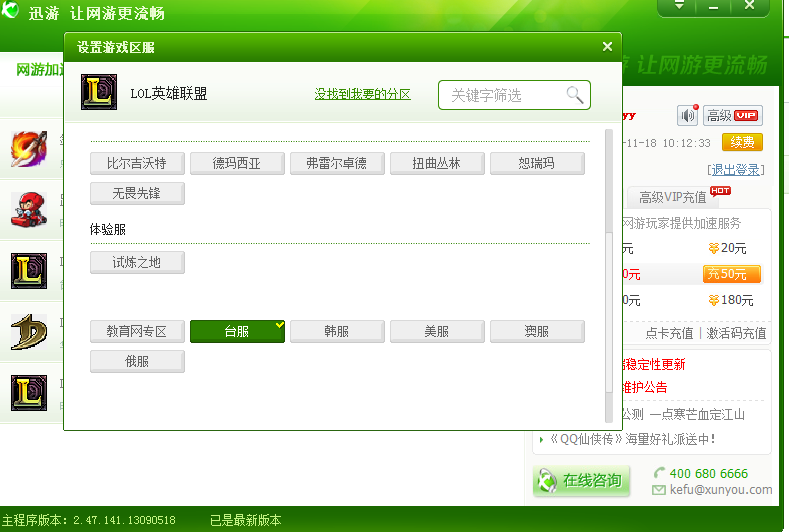
Task: Select the 恕瑞玛 server
Action: point(537,164)
